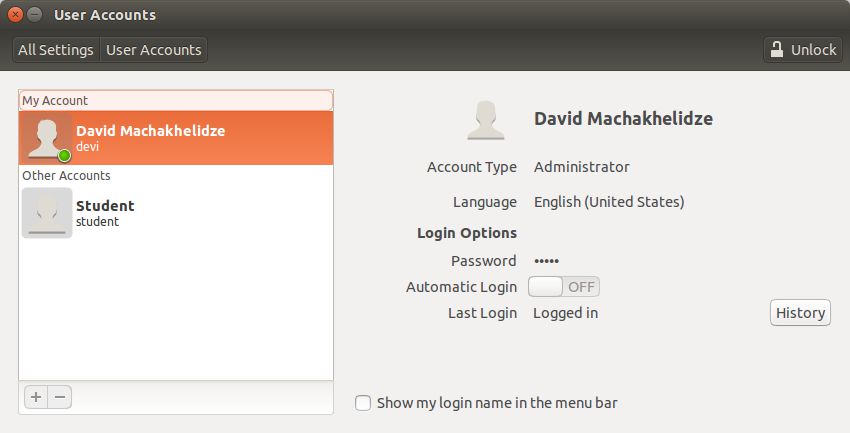Click the green online status dot
The width and height of the screenshot is (850, 433).
point(65,156)
